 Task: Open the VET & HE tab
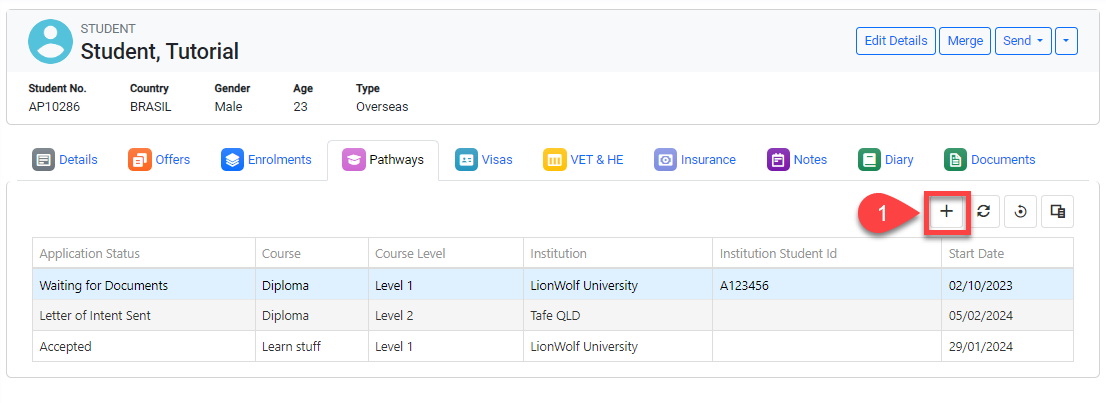pos(583,160)
